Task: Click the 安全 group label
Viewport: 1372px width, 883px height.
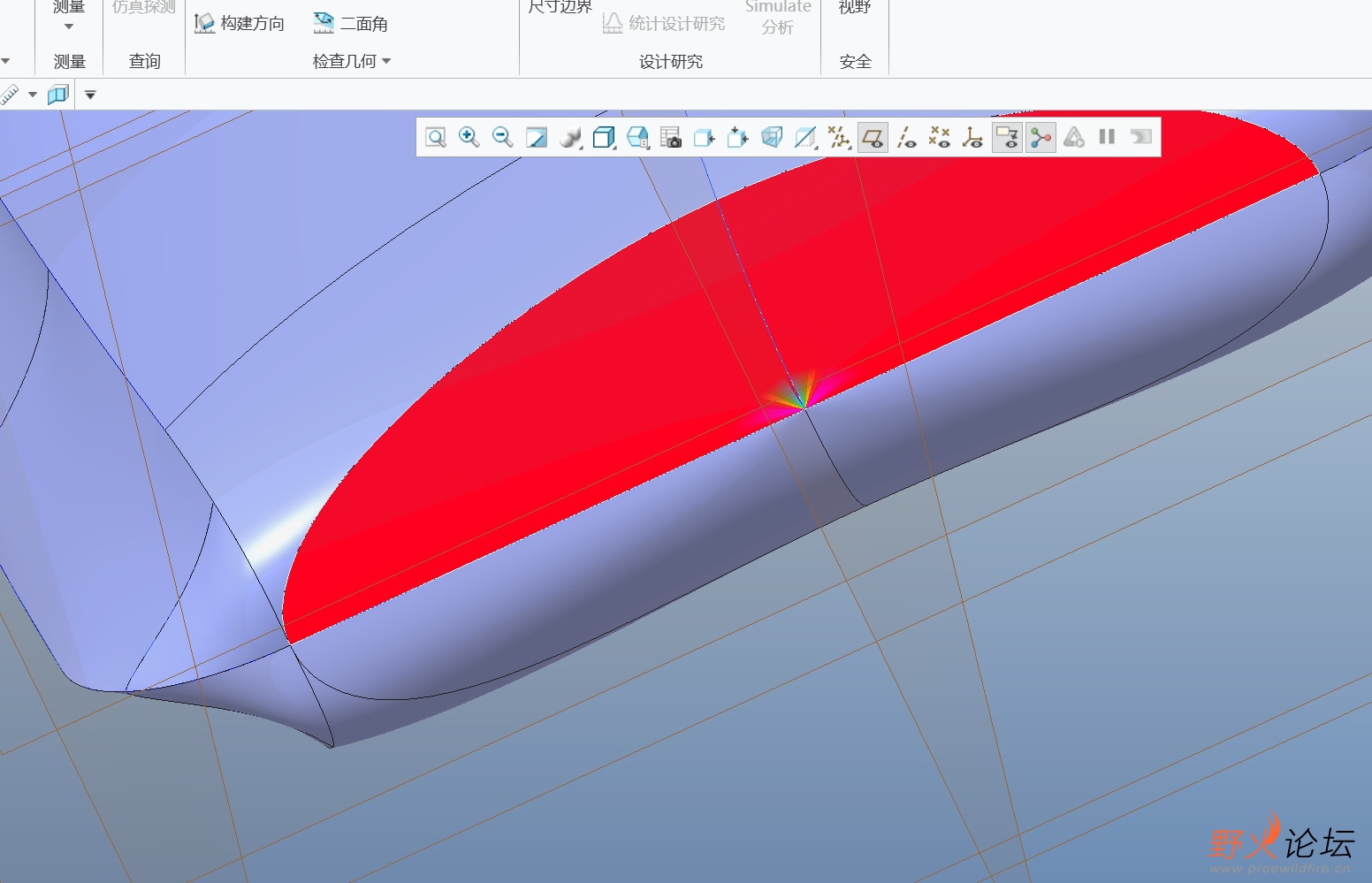Action: [855, 61]
